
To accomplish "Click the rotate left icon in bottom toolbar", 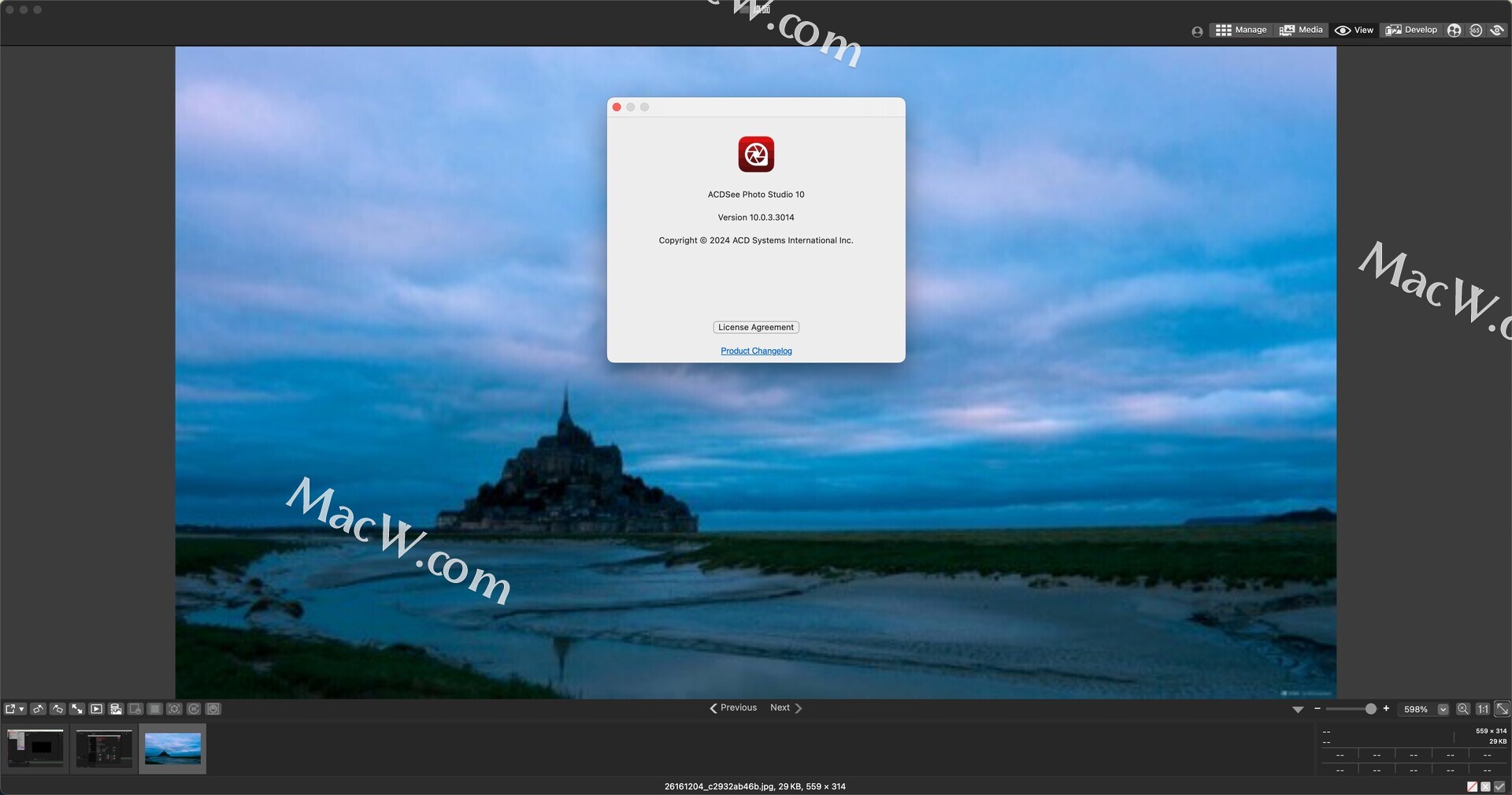I will (38, 709).
